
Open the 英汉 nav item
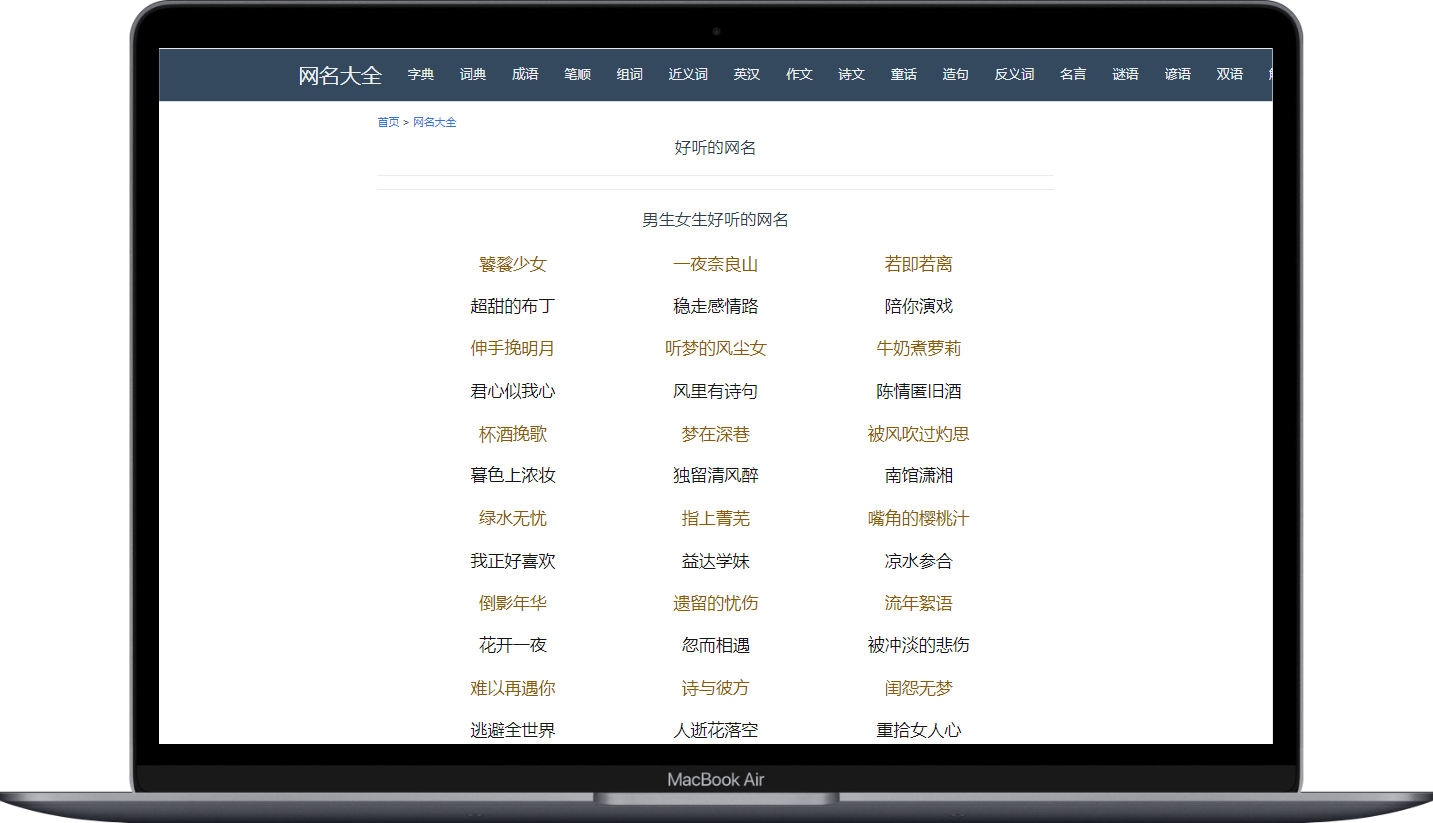click(747, 74)
